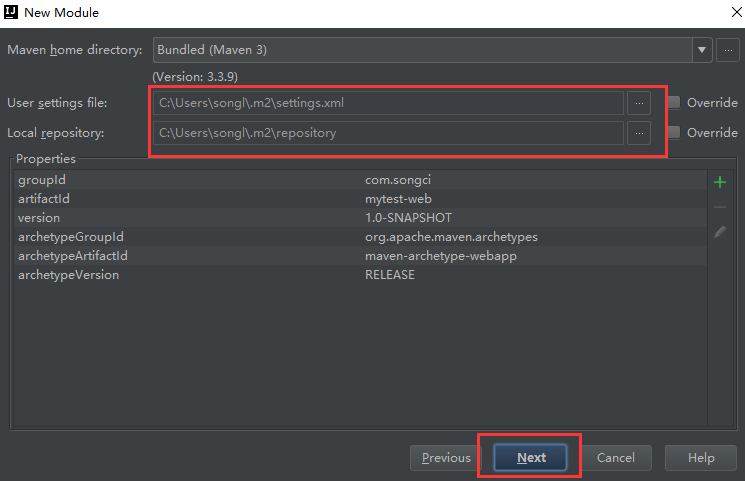The image size is (745, 481).
Task: Enable Override for Local repository
Action: coord(674,133)
